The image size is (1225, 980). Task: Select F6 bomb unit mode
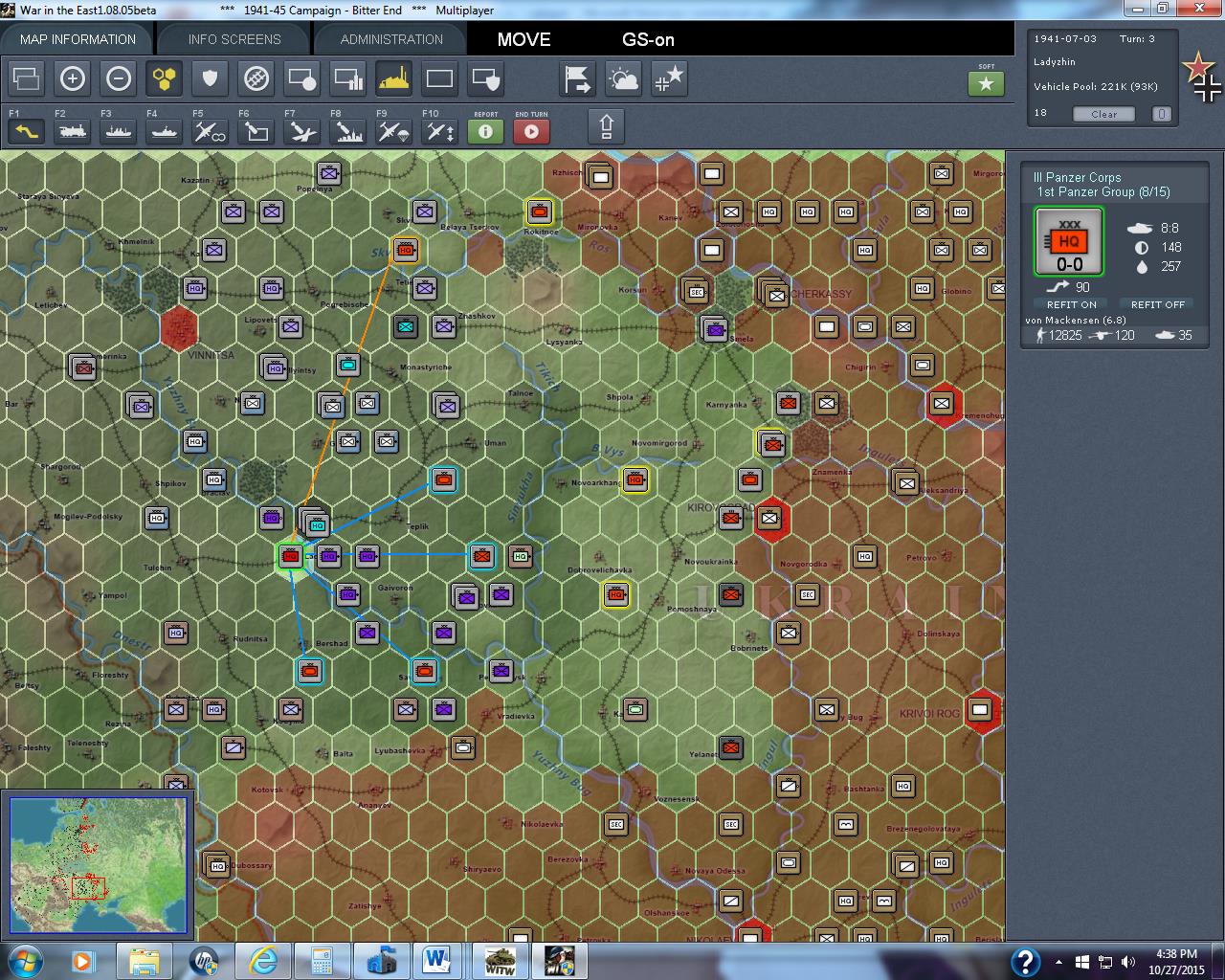coord(256,131)
